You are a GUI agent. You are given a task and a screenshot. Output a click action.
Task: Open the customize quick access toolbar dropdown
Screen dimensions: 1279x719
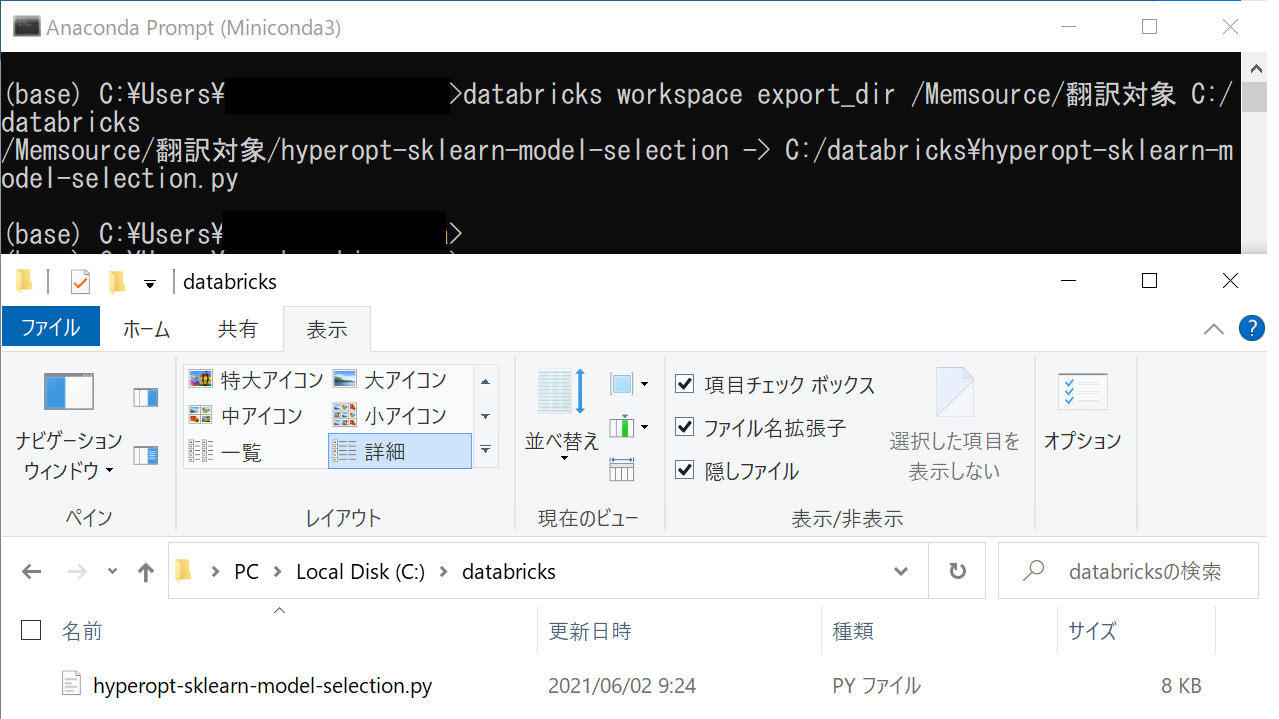pos(150,284)
